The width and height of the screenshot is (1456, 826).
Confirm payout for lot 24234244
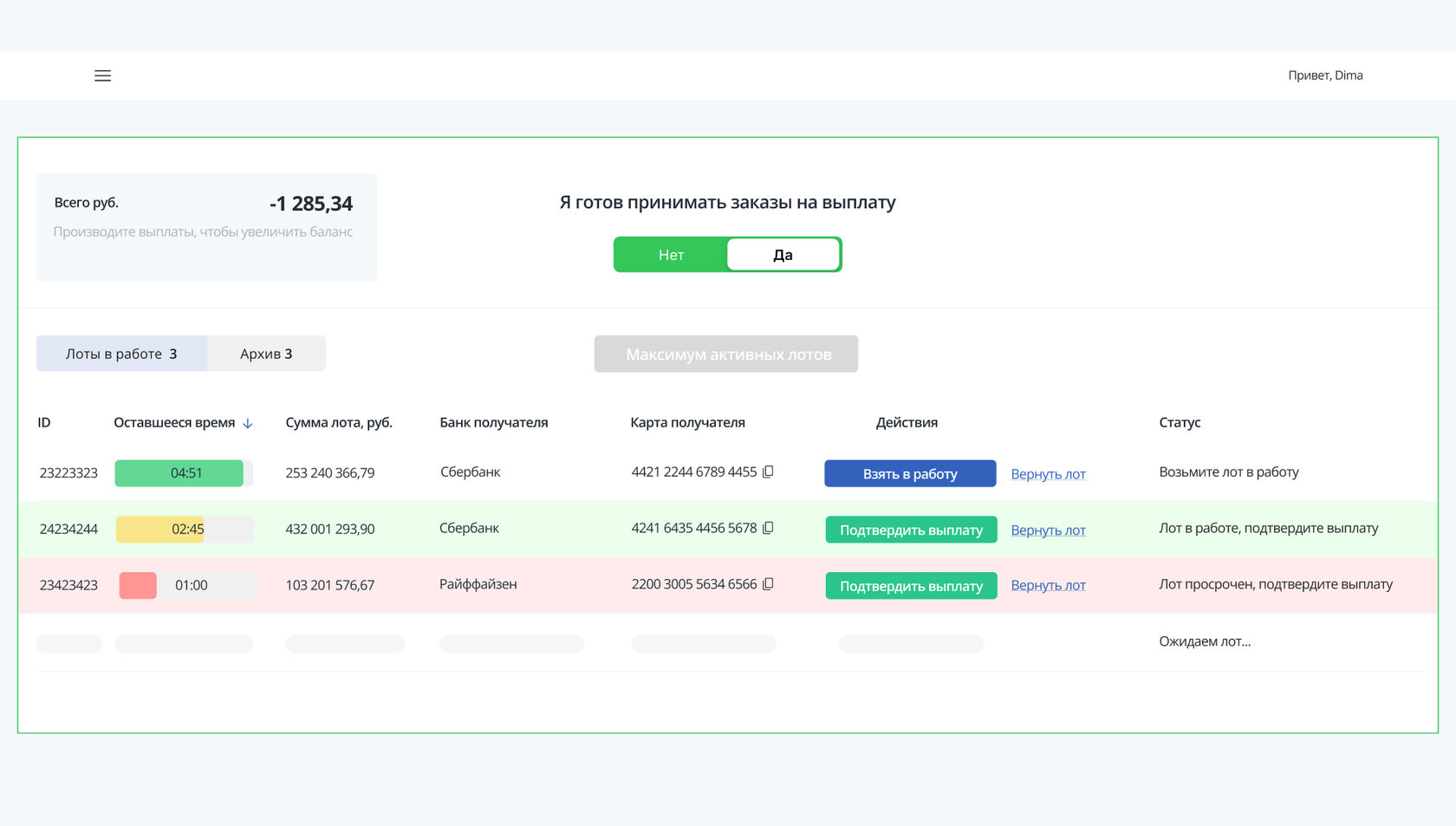tap(911, 530)
